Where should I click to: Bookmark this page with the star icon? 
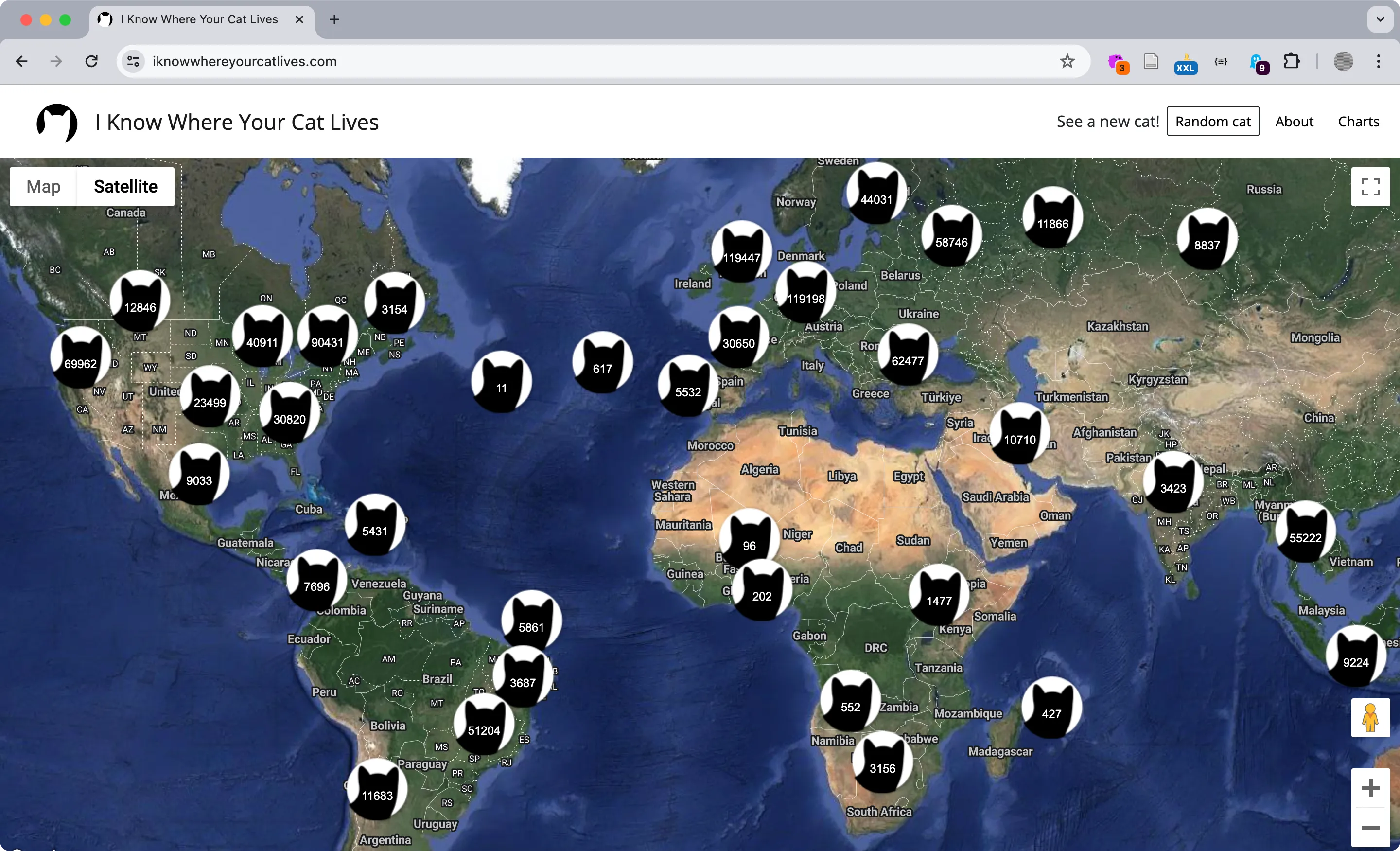[x=1067, y=61]
